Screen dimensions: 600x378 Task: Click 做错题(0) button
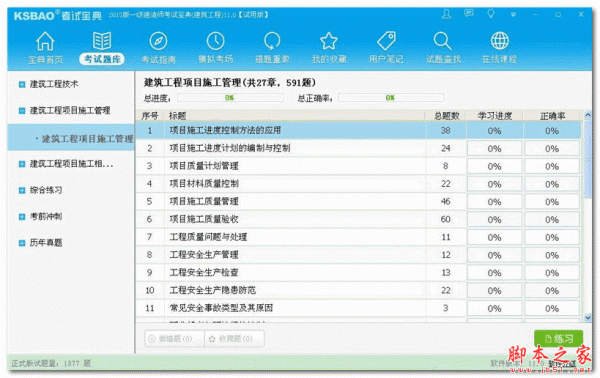175,339
